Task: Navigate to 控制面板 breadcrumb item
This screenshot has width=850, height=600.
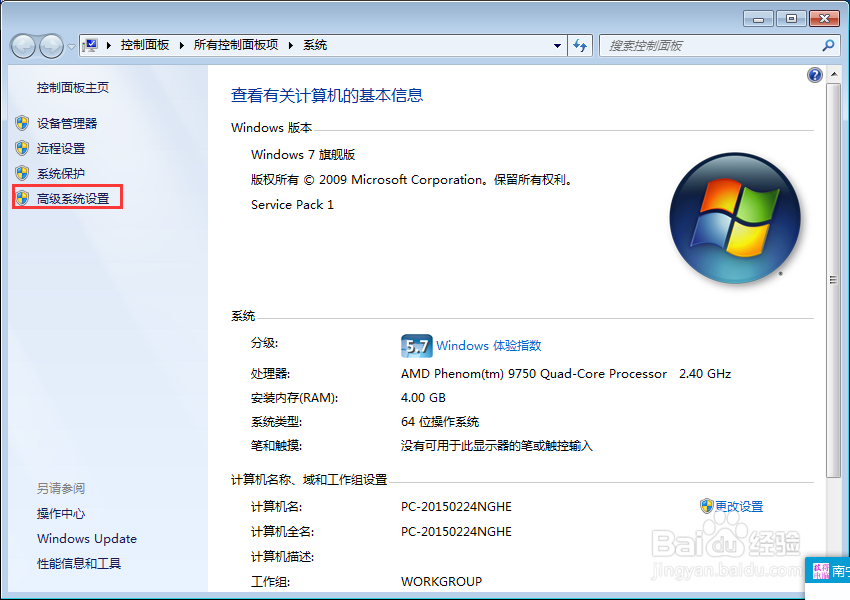Action: pyautogui.click(x=147, y=45)
